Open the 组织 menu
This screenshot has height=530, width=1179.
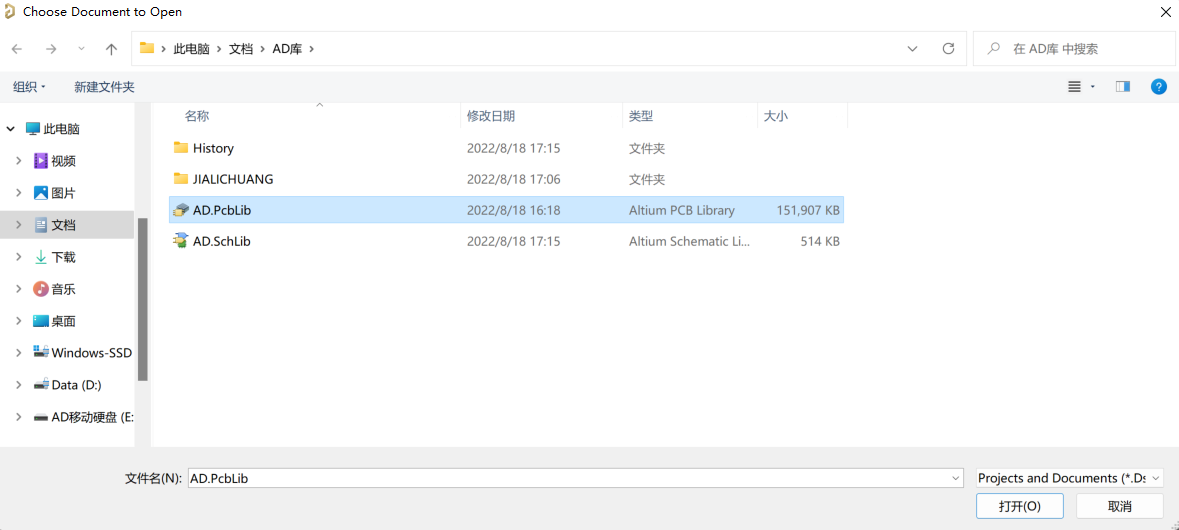[29, 87]
